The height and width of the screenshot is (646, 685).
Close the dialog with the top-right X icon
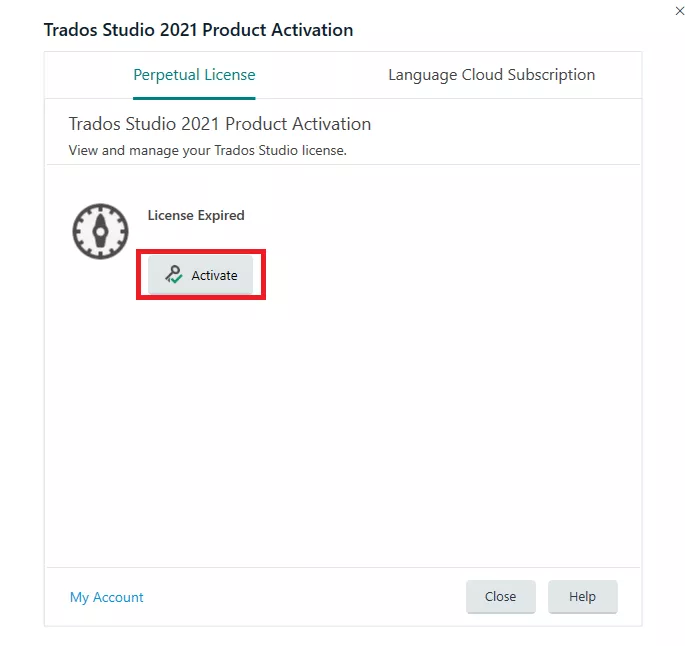pyautogui.click(x=679, y=11)
